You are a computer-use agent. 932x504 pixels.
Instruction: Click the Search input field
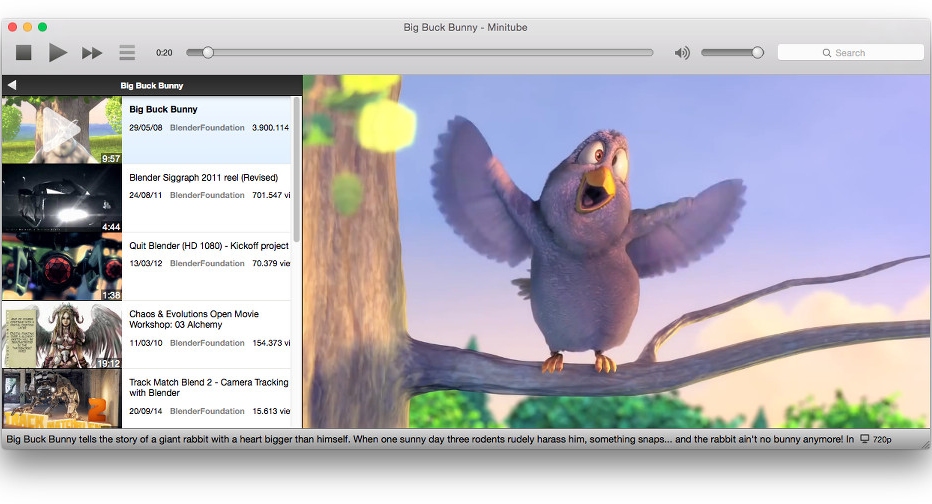click(851, 53)
